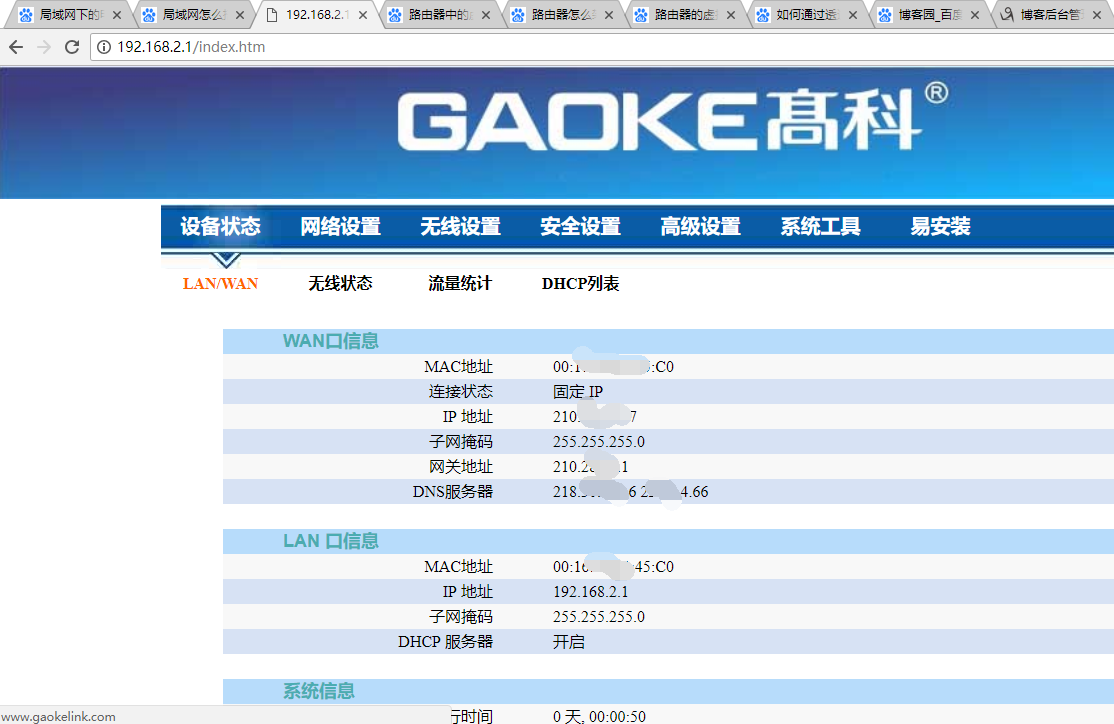The image size is (1114, 724).
Task: Close the 路由器的虚 tab
Action: [731, 15]
